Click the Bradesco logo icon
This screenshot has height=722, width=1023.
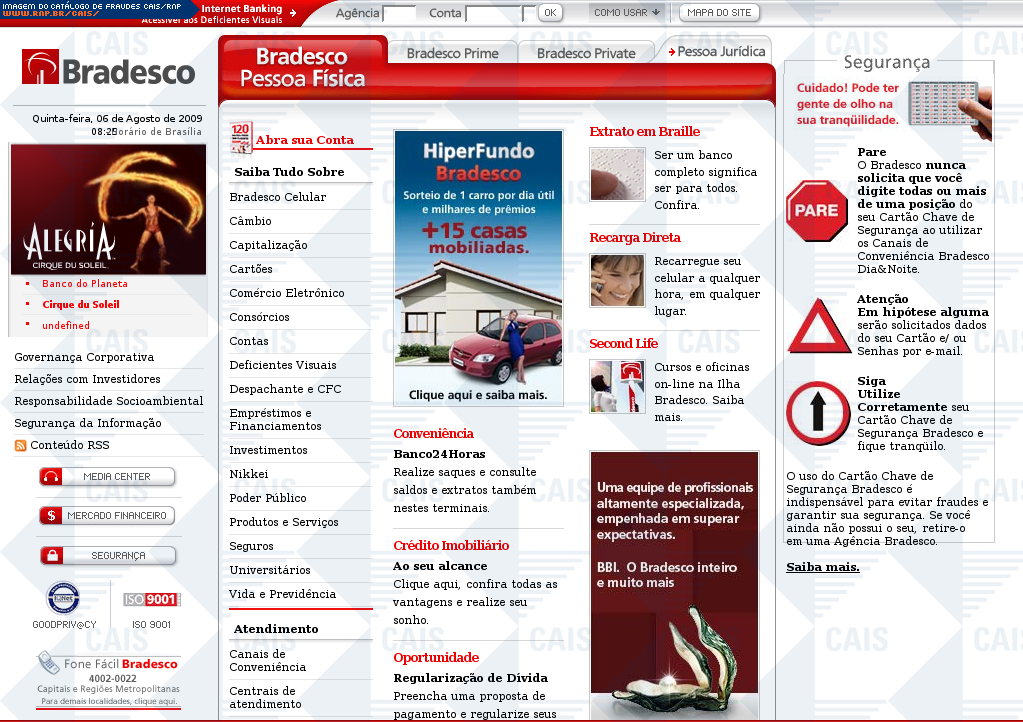40,68
